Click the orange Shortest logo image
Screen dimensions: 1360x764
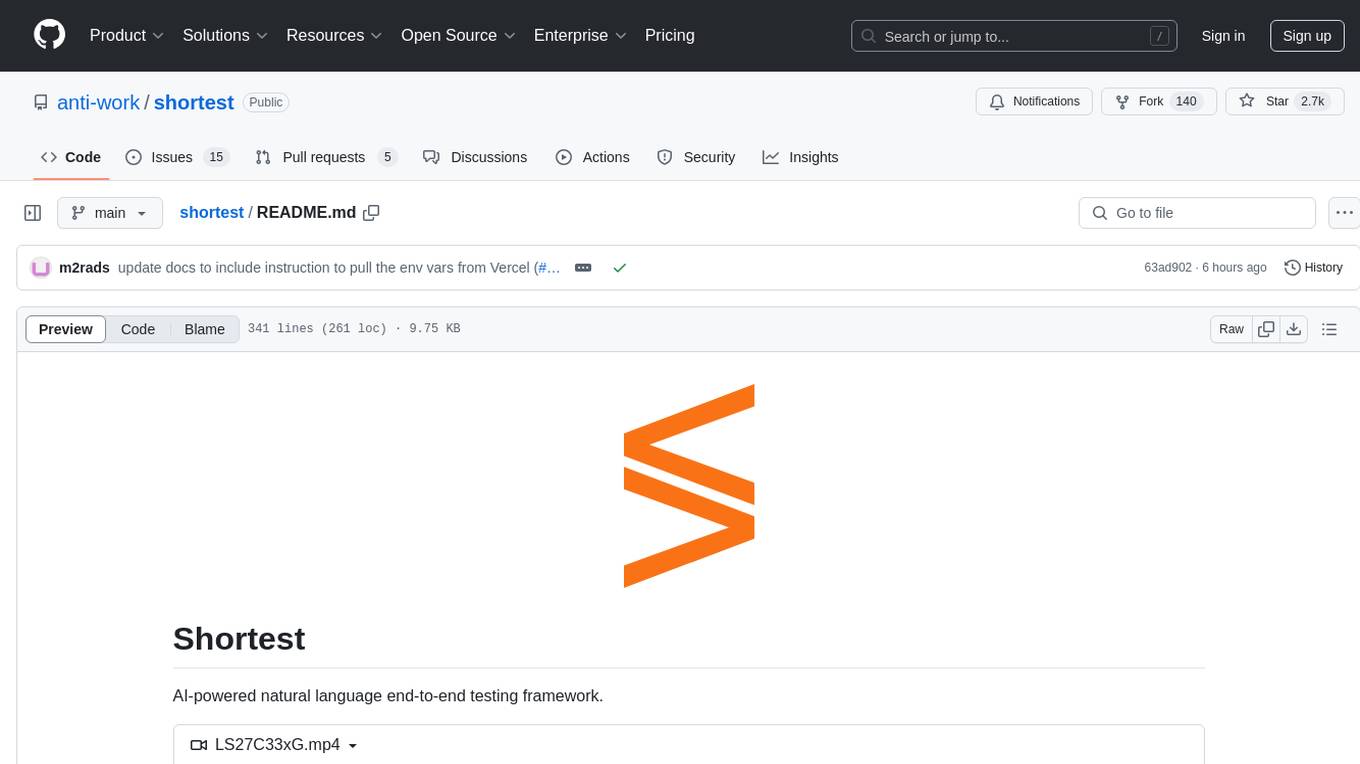click(x=689, y=485)
